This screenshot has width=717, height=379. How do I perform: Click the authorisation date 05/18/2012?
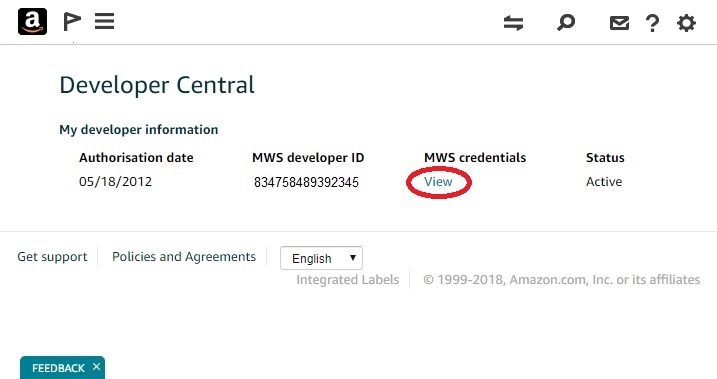(115, 182)
